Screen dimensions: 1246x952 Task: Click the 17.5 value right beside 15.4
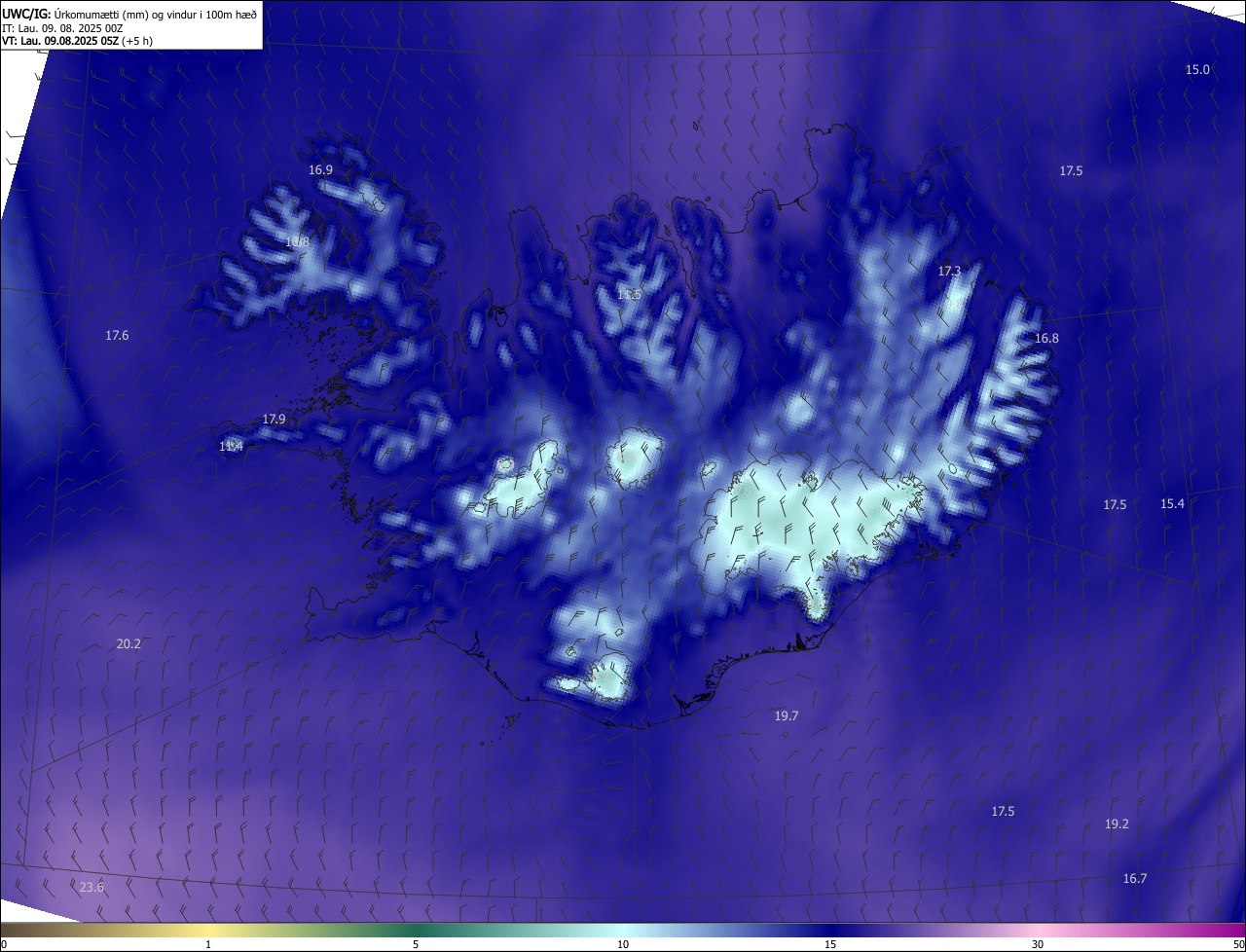[x=1115, y=504]
